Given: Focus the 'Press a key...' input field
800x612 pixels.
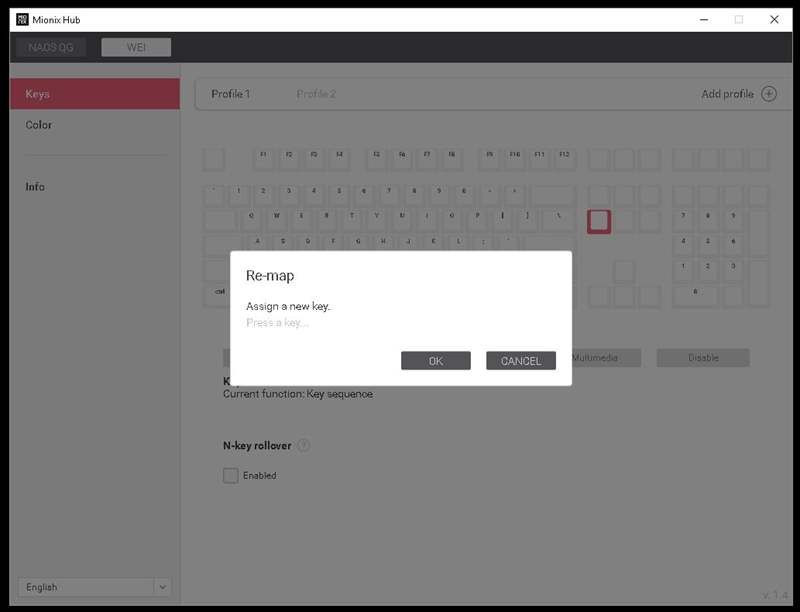Looking at the screenshot, I should 277,323.
